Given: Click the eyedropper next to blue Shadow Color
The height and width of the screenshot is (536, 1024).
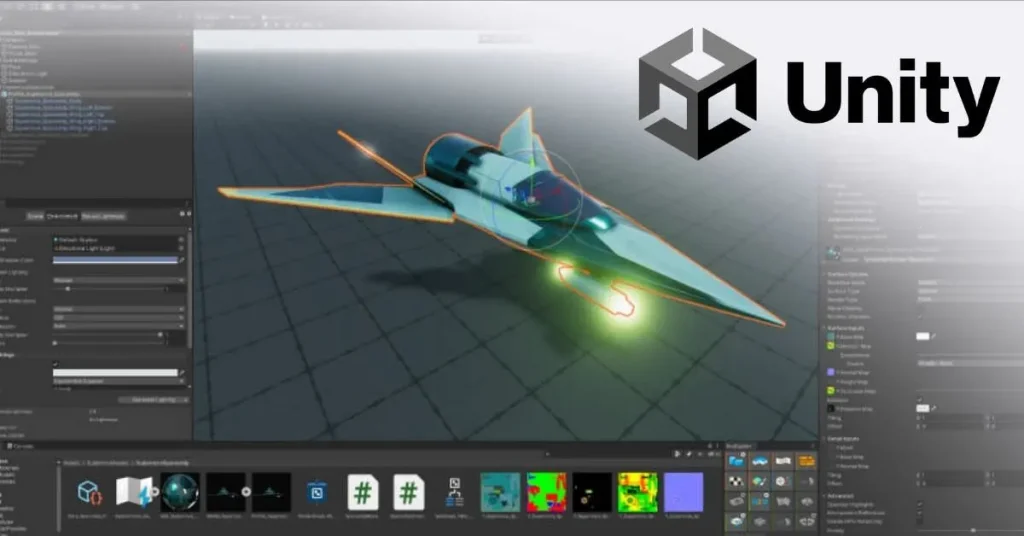Looking at the screenshot, I should click(x=182, y=260).
